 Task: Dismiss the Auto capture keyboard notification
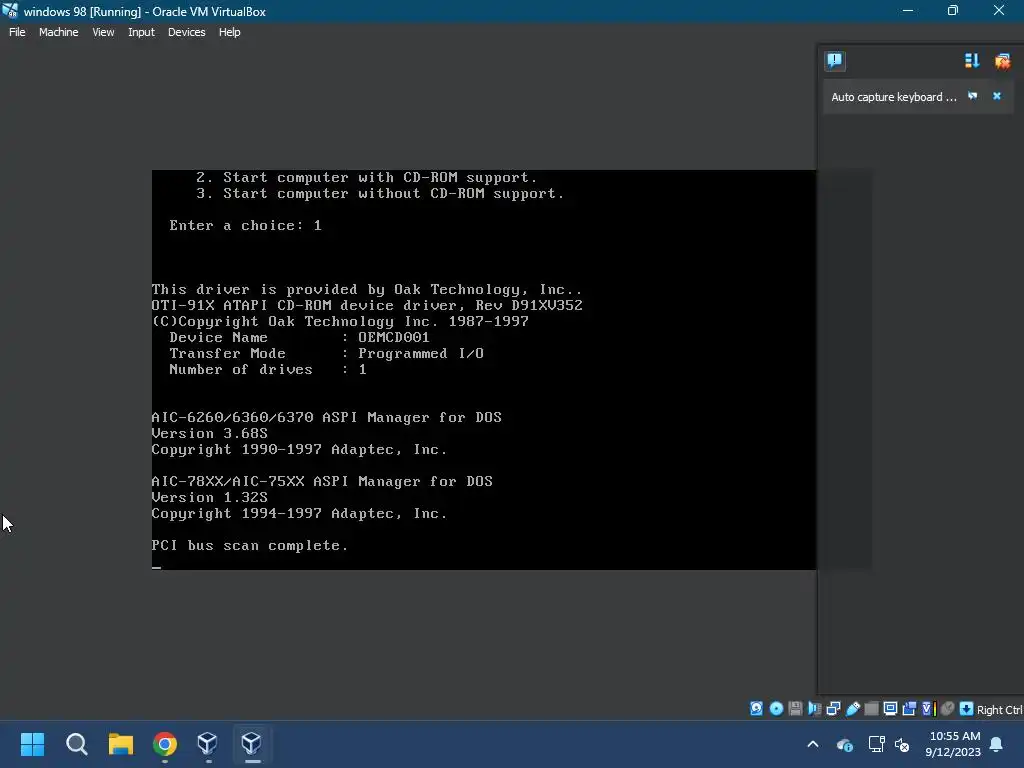point(997,96)
